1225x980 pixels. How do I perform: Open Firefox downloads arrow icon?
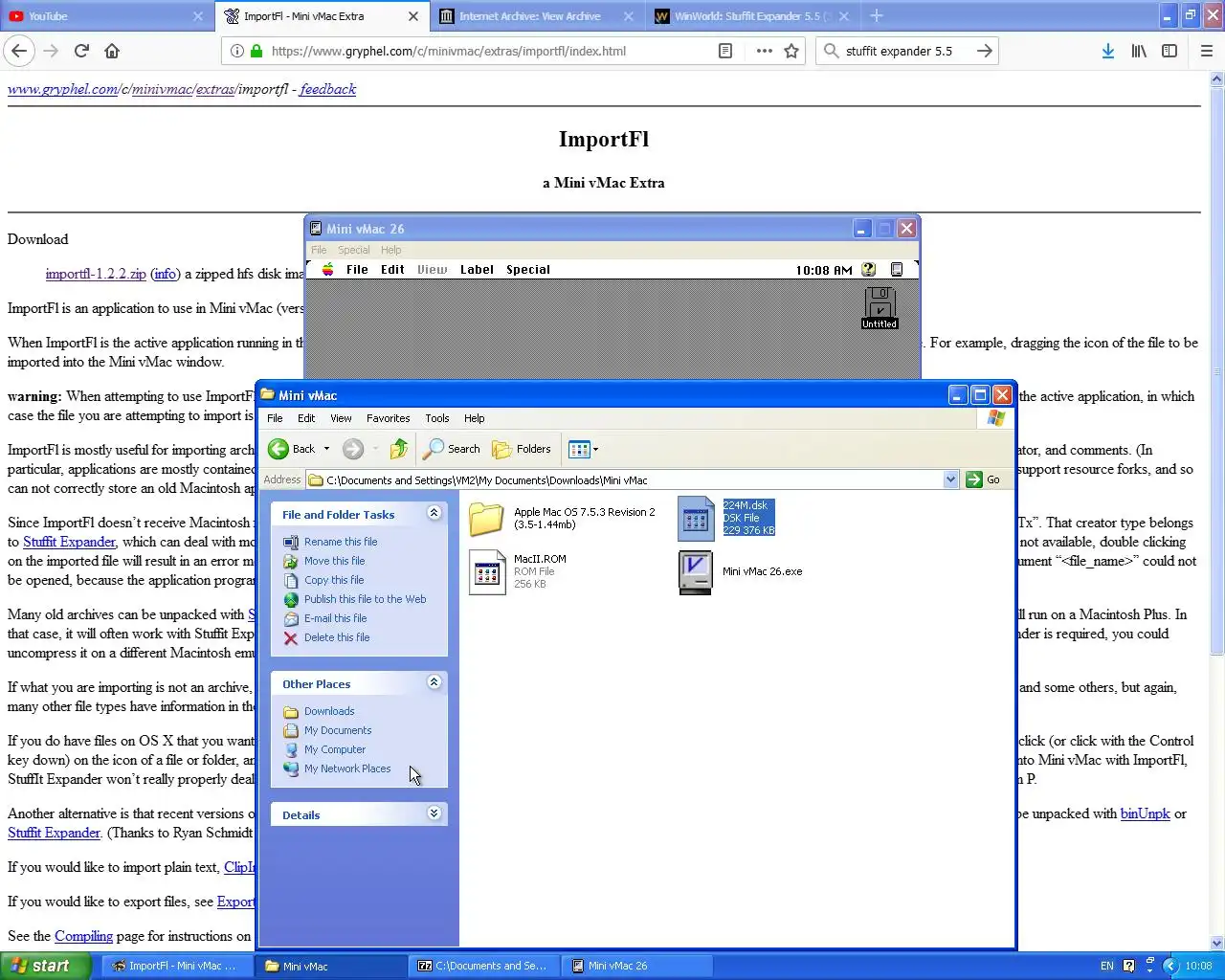[1107, 51]
